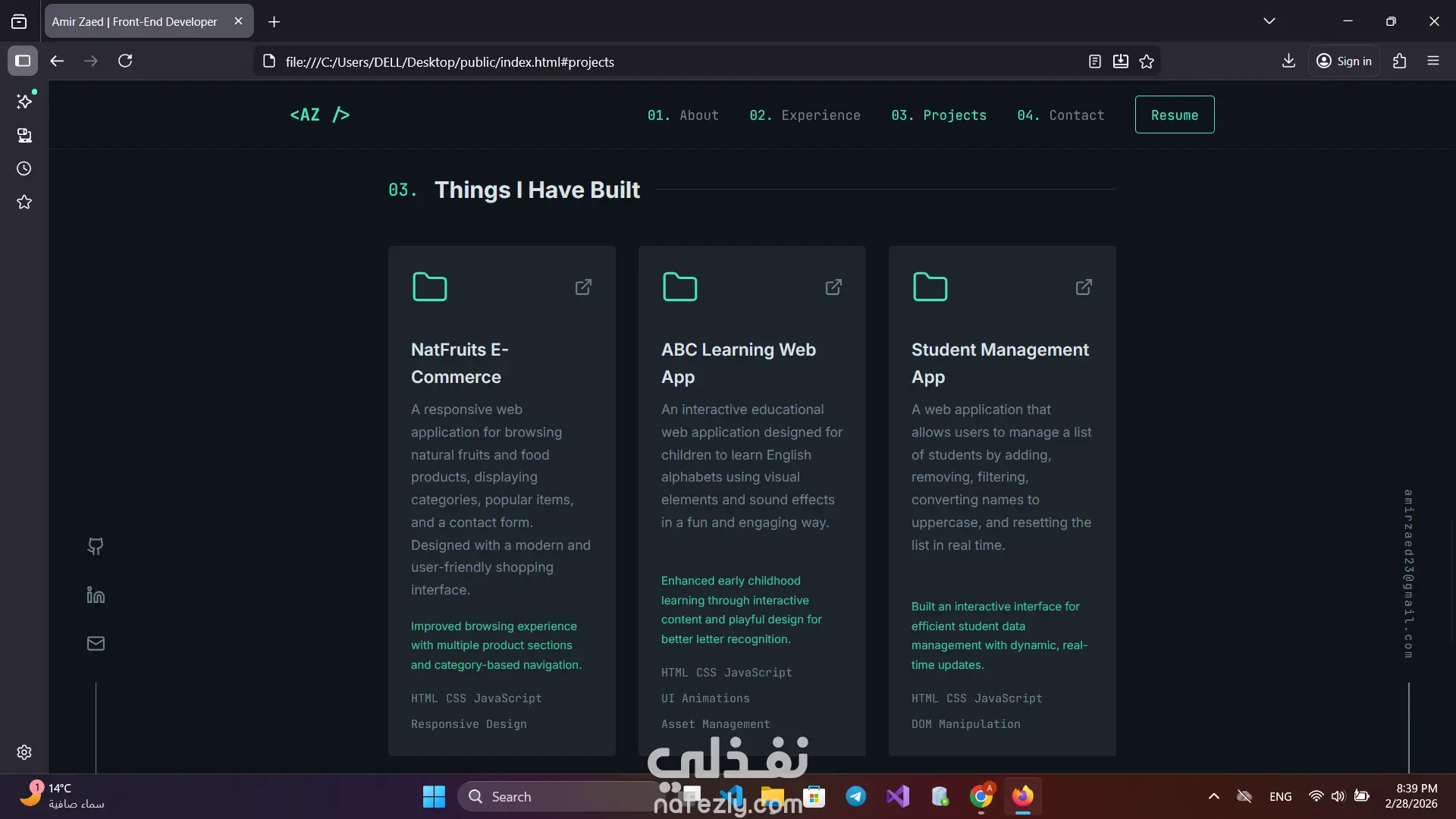Navigate to 04. Contact section
This screenshot has height=819, width=1456.
(1060, 115)
